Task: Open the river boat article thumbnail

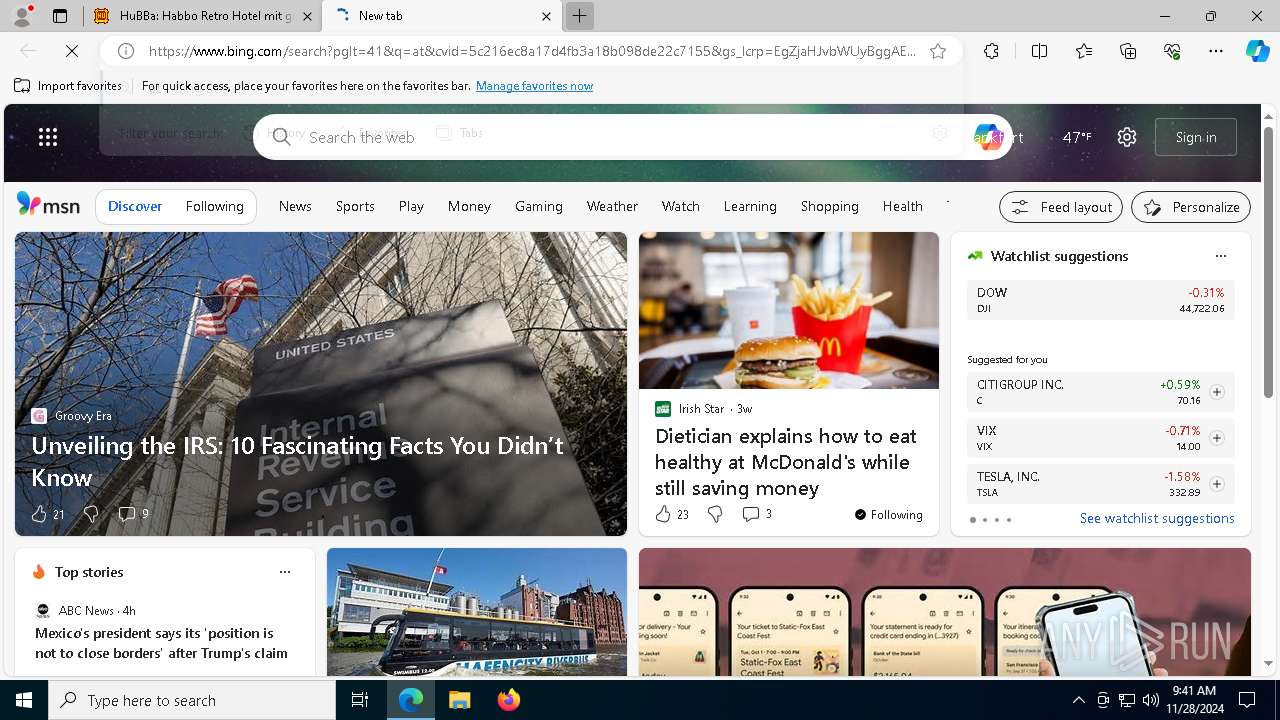Action: coord(477,612)
